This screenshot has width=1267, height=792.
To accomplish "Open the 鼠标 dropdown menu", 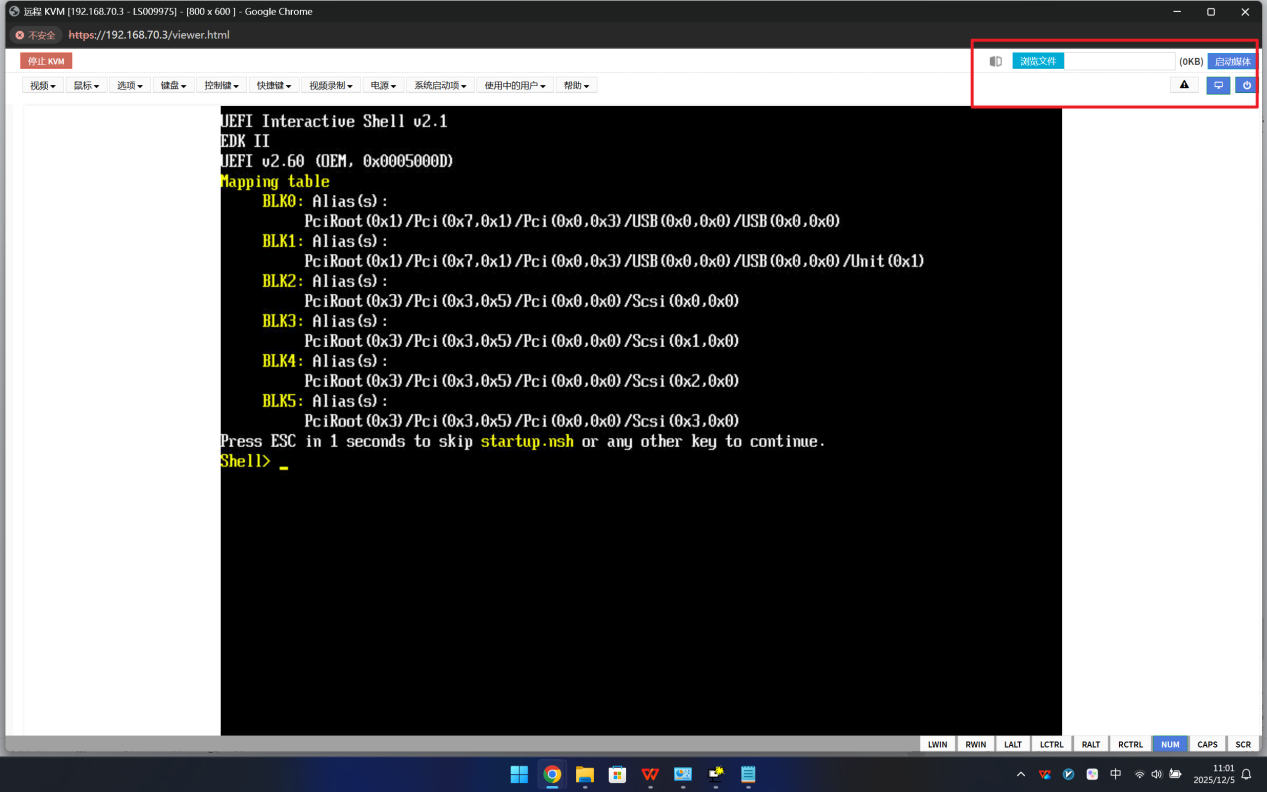I will (86, 86).
